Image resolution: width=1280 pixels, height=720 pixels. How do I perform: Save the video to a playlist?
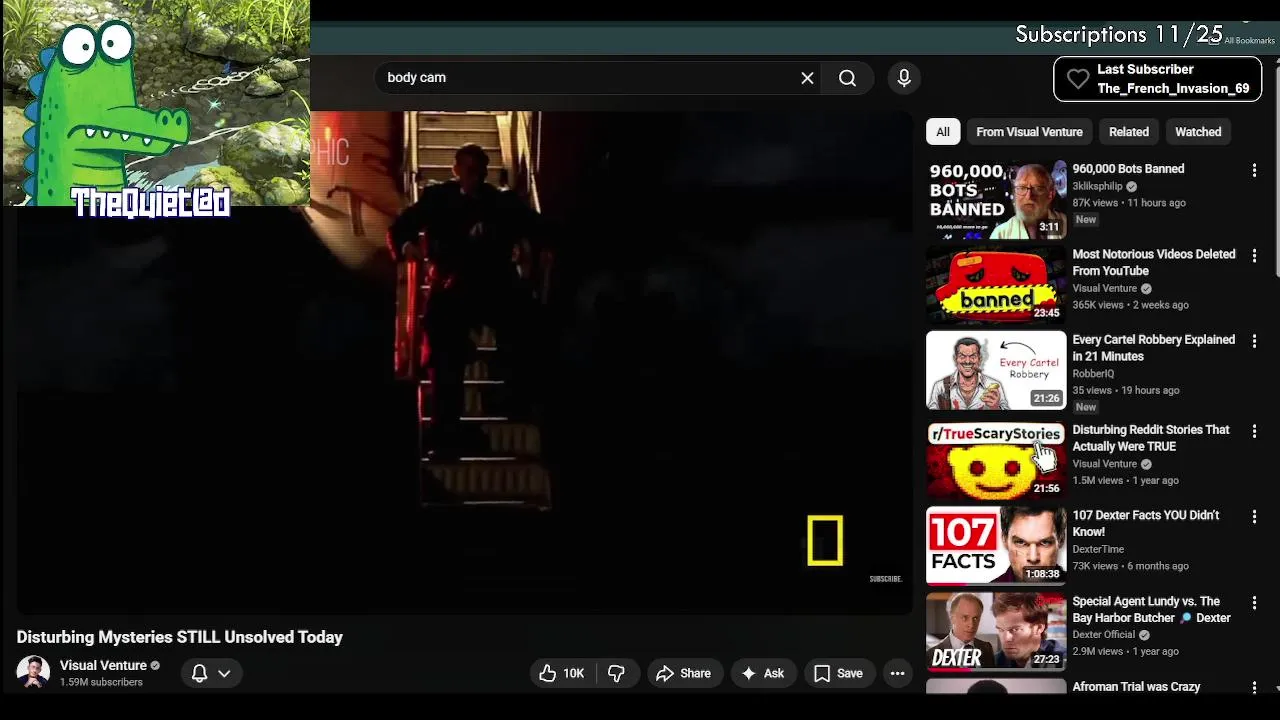click(838, 674)
